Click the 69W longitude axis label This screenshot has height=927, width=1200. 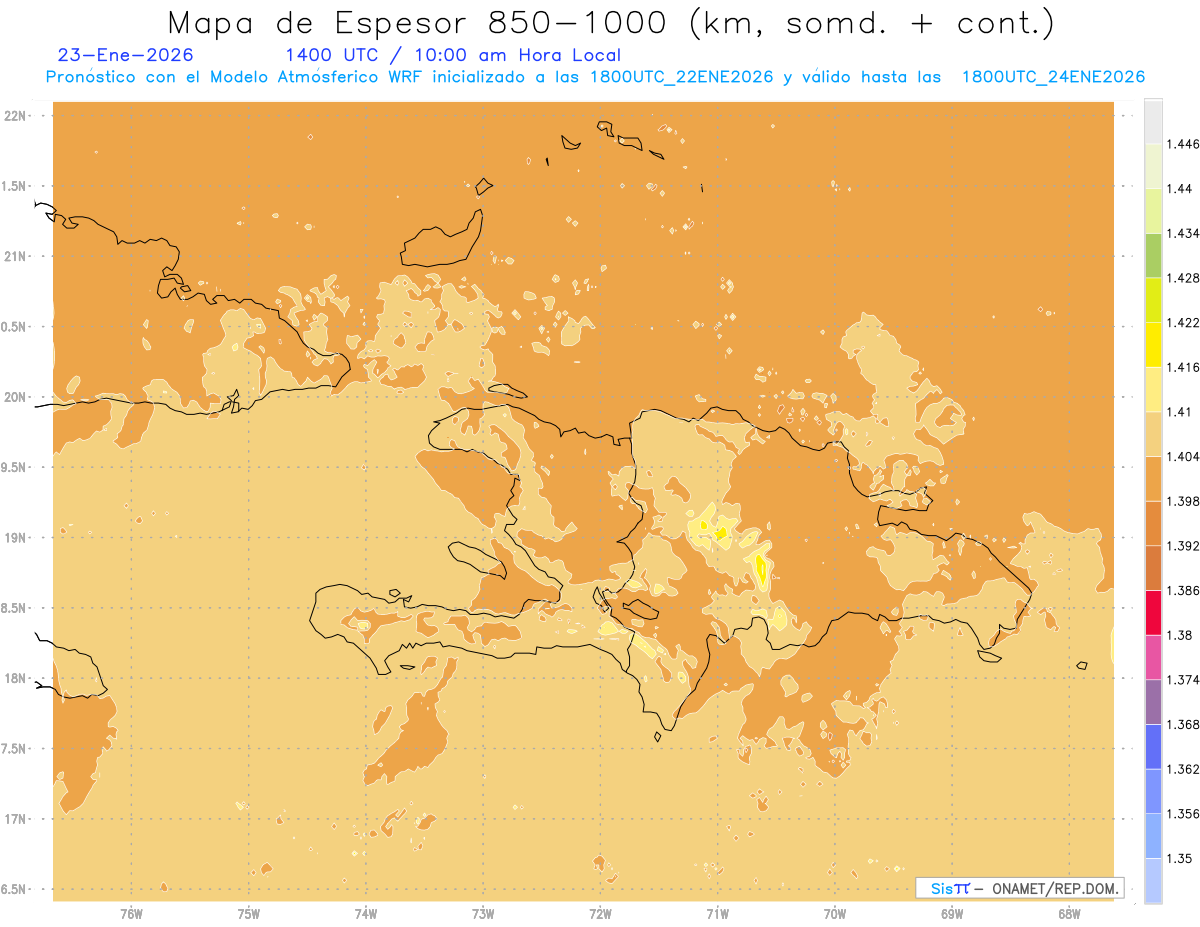point(952,914)
